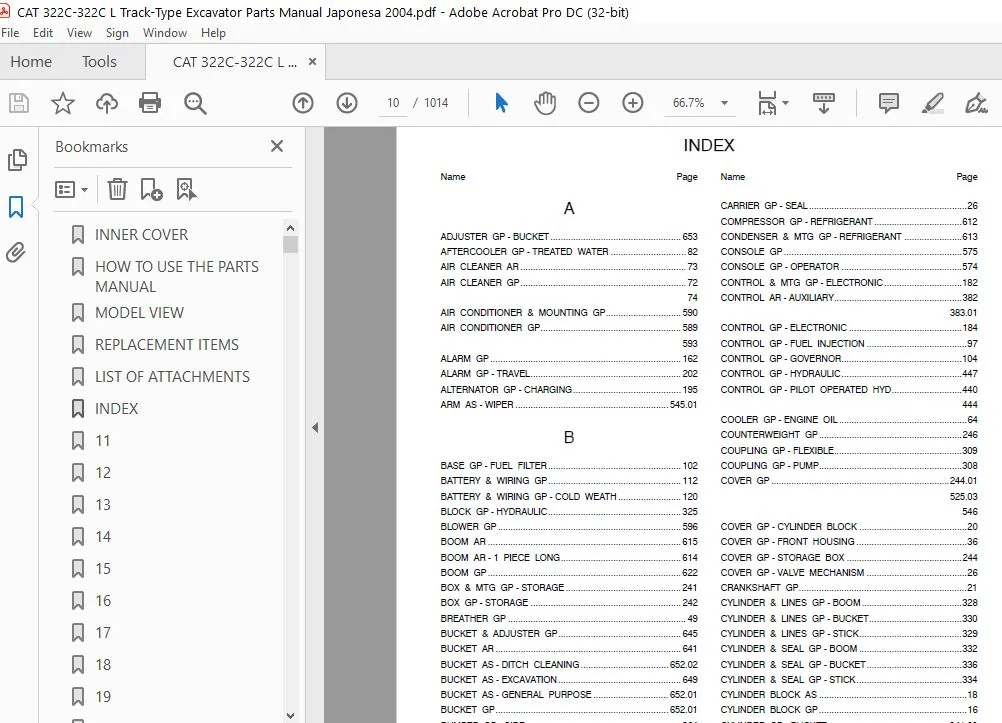Go to previous page arrow
This screenshot has width=1002, height=723.
pos(303,103)
